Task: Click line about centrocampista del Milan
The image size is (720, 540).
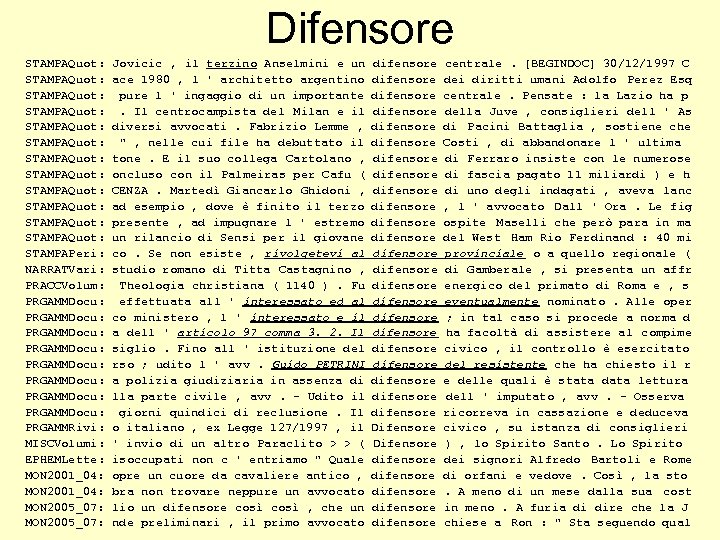Action: pos(358,112)
